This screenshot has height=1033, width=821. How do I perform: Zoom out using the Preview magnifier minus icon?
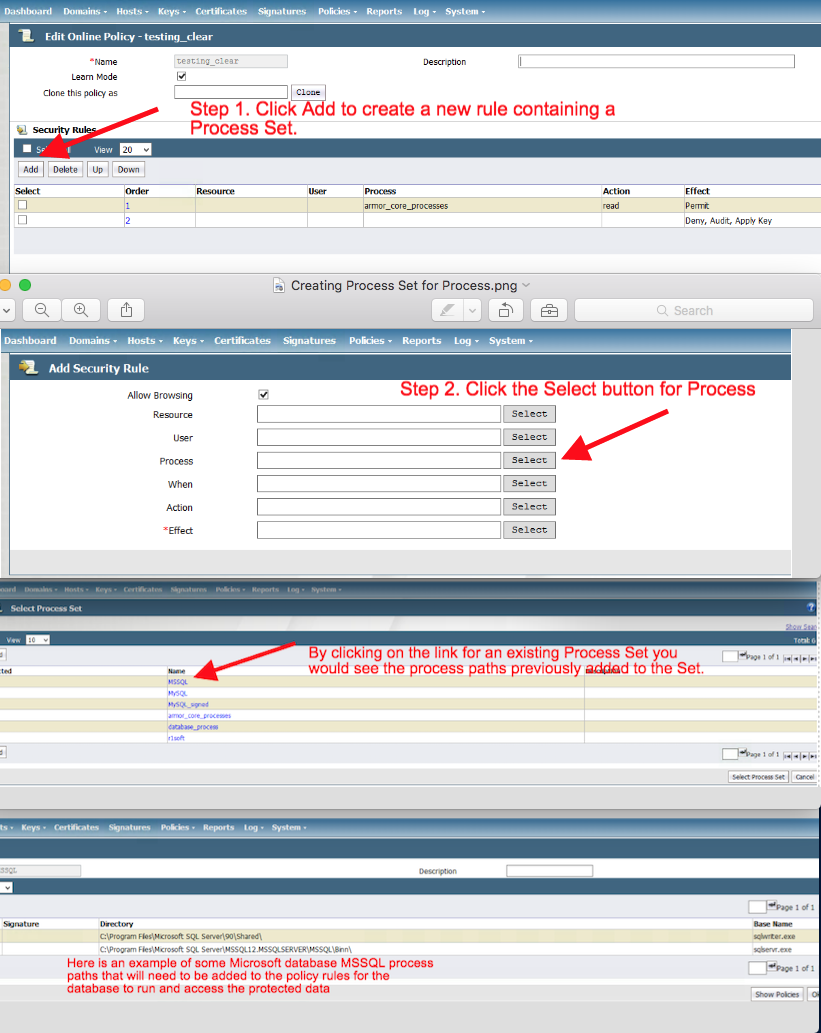point(42,310)
